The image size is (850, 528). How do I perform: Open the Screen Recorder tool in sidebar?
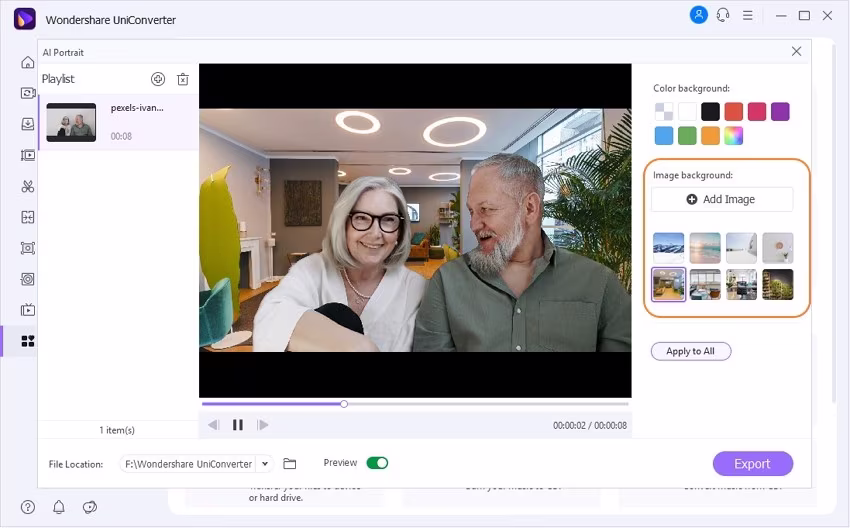(x=28, y=248)
